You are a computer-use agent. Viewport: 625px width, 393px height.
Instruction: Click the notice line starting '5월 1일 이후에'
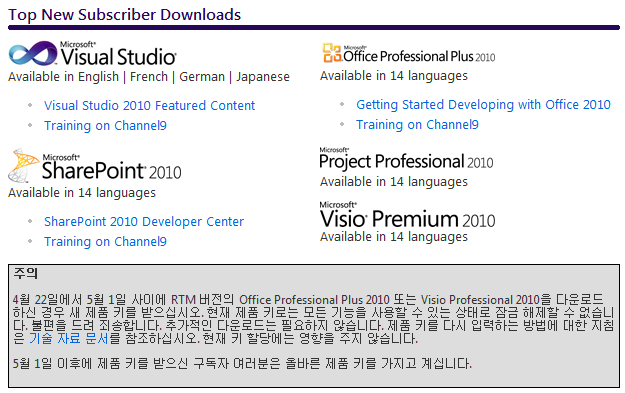242,364
